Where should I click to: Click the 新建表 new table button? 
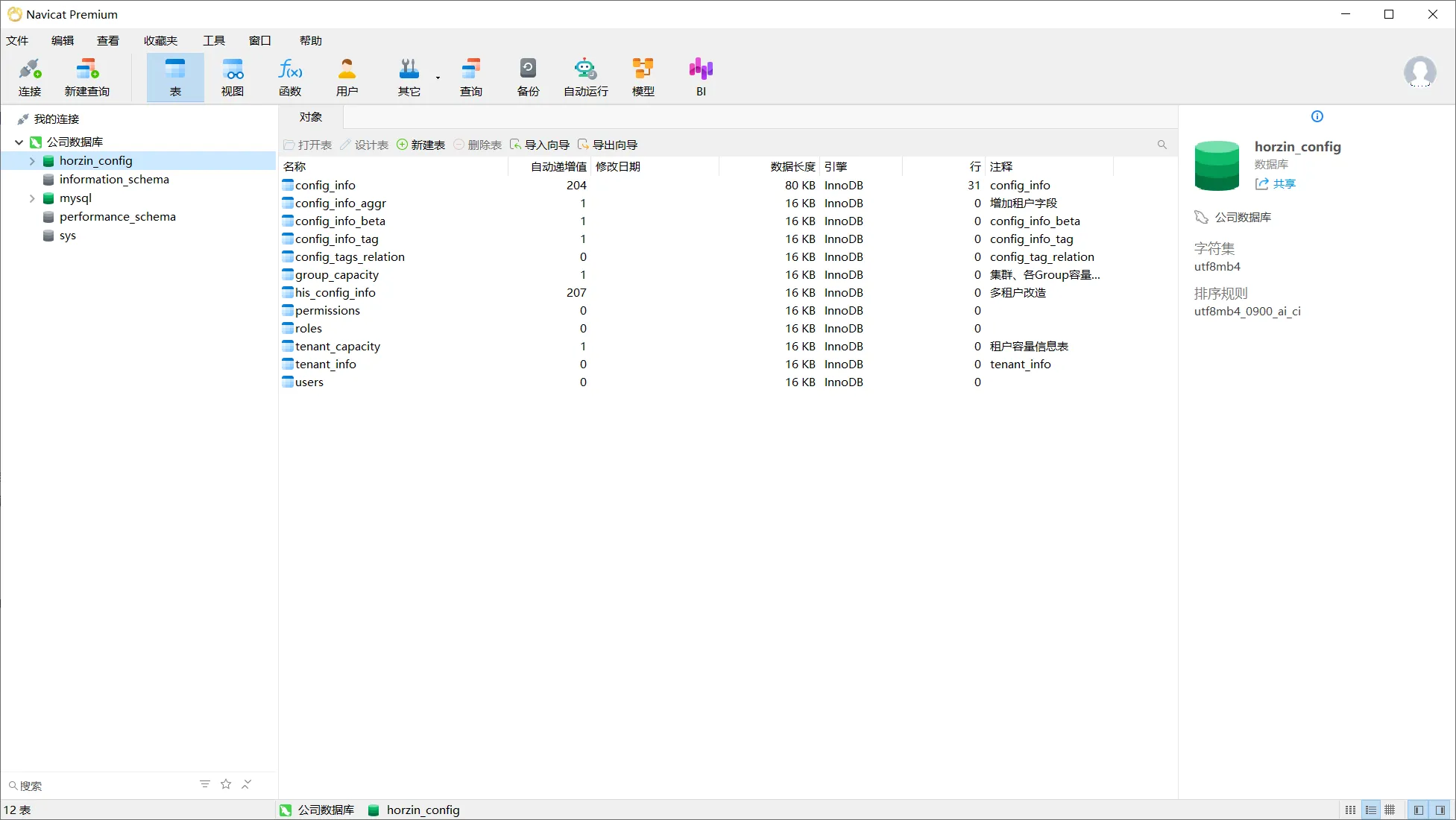click(x=421, y=145)
